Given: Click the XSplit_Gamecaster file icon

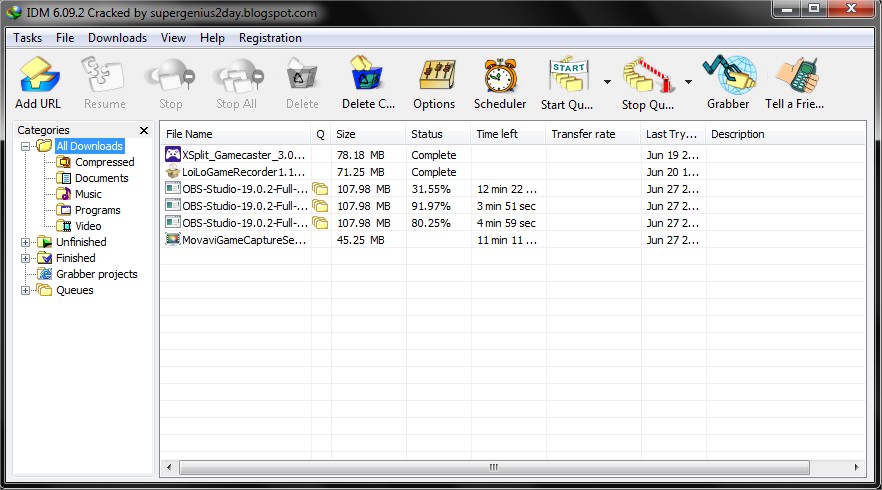Looking at the screenshot, I should point(173,154).
